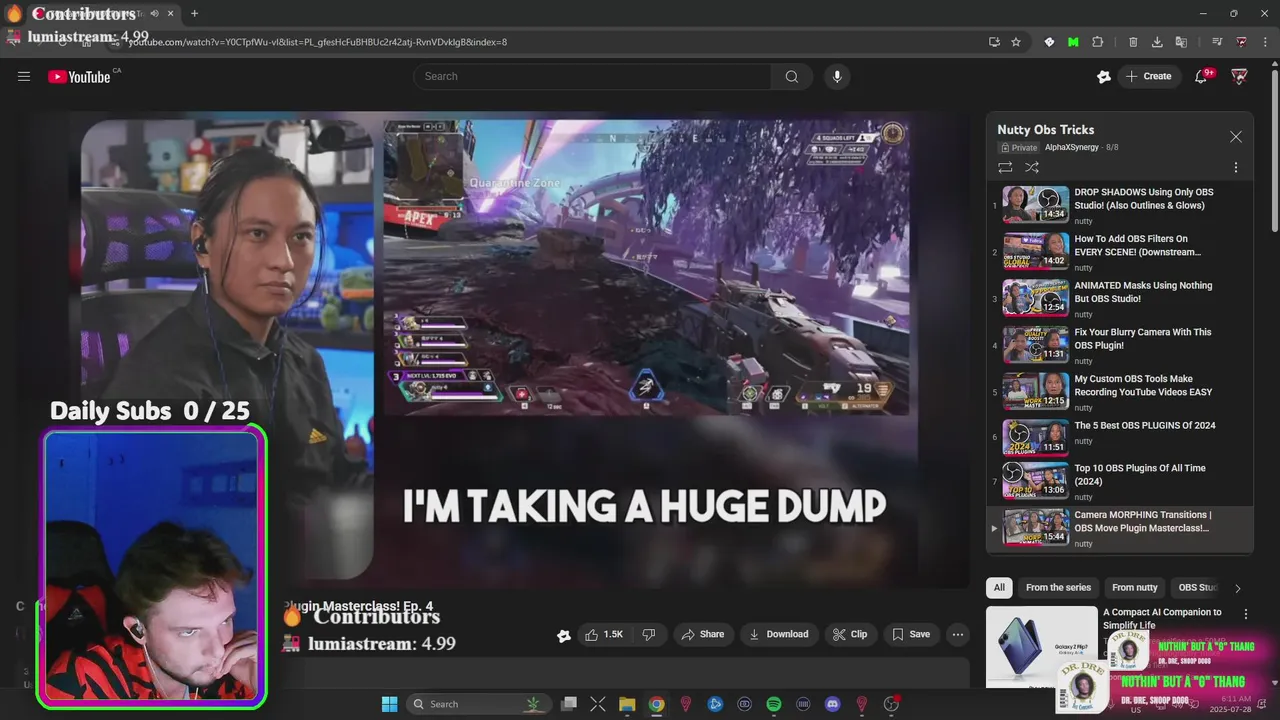Select Camera MORPHING Transitions playlist item
Viewport: 1280px width, 720px height.
coord(1118,528)
